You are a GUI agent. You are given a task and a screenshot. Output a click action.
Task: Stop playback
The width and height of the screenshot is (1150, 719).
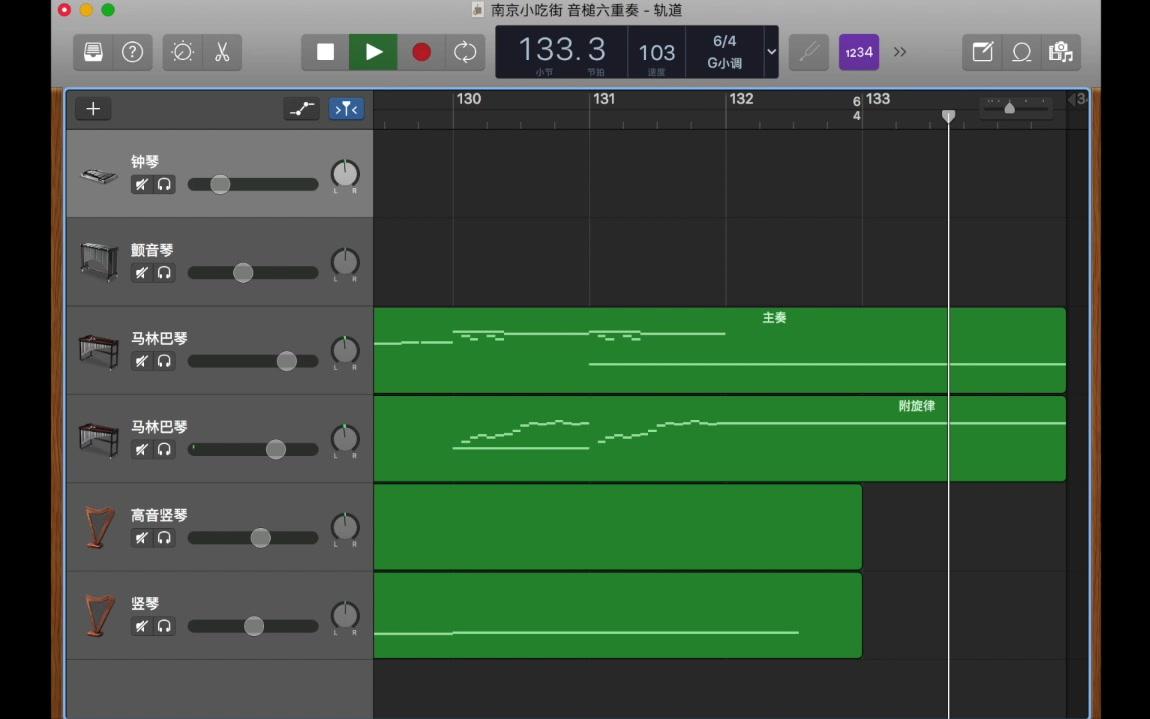click(325, 52)
